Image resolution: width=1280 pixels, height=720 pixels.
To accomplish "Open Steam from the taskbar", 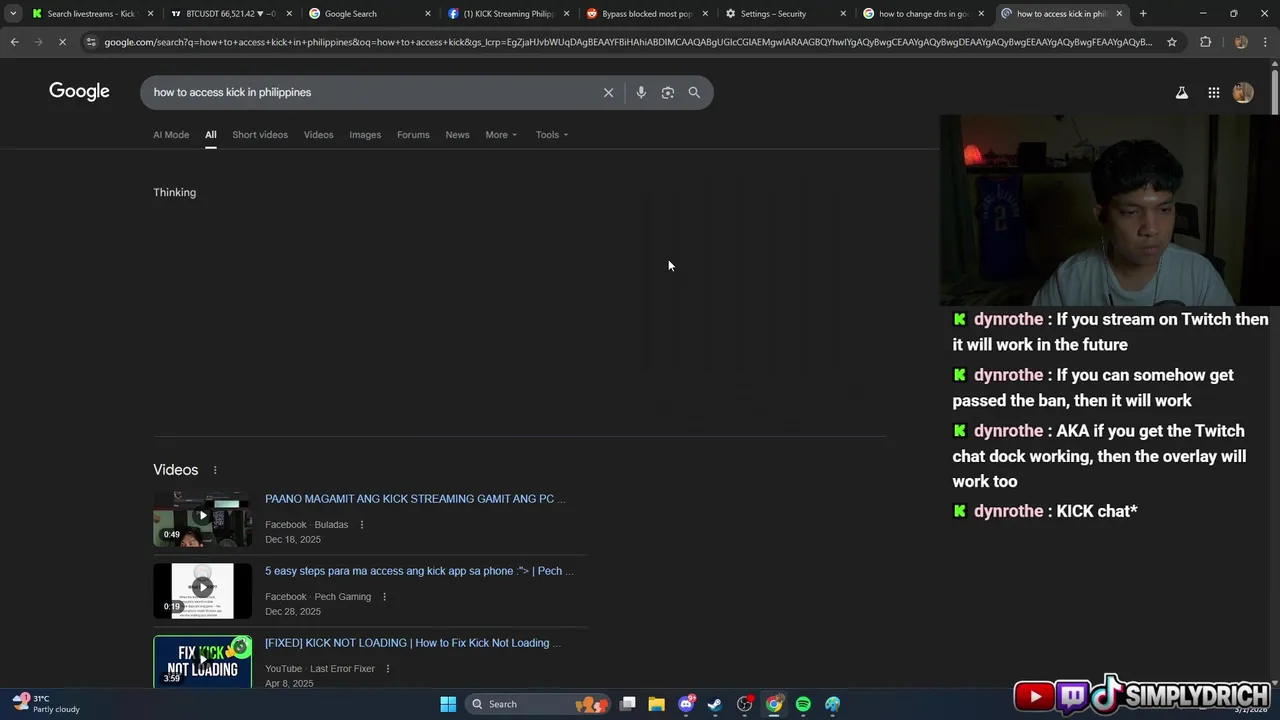I will coord(715,704).
